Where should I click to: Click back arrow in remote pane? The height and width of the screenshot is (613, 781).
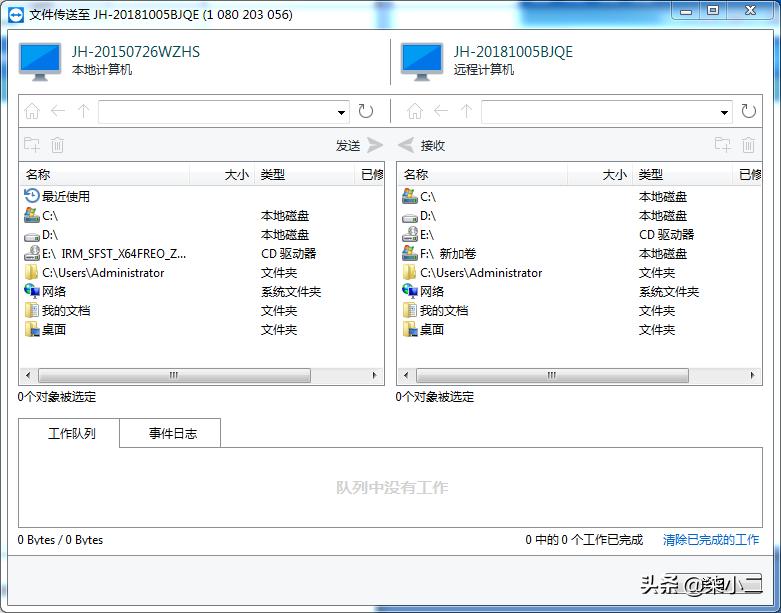tap(441, 111)
